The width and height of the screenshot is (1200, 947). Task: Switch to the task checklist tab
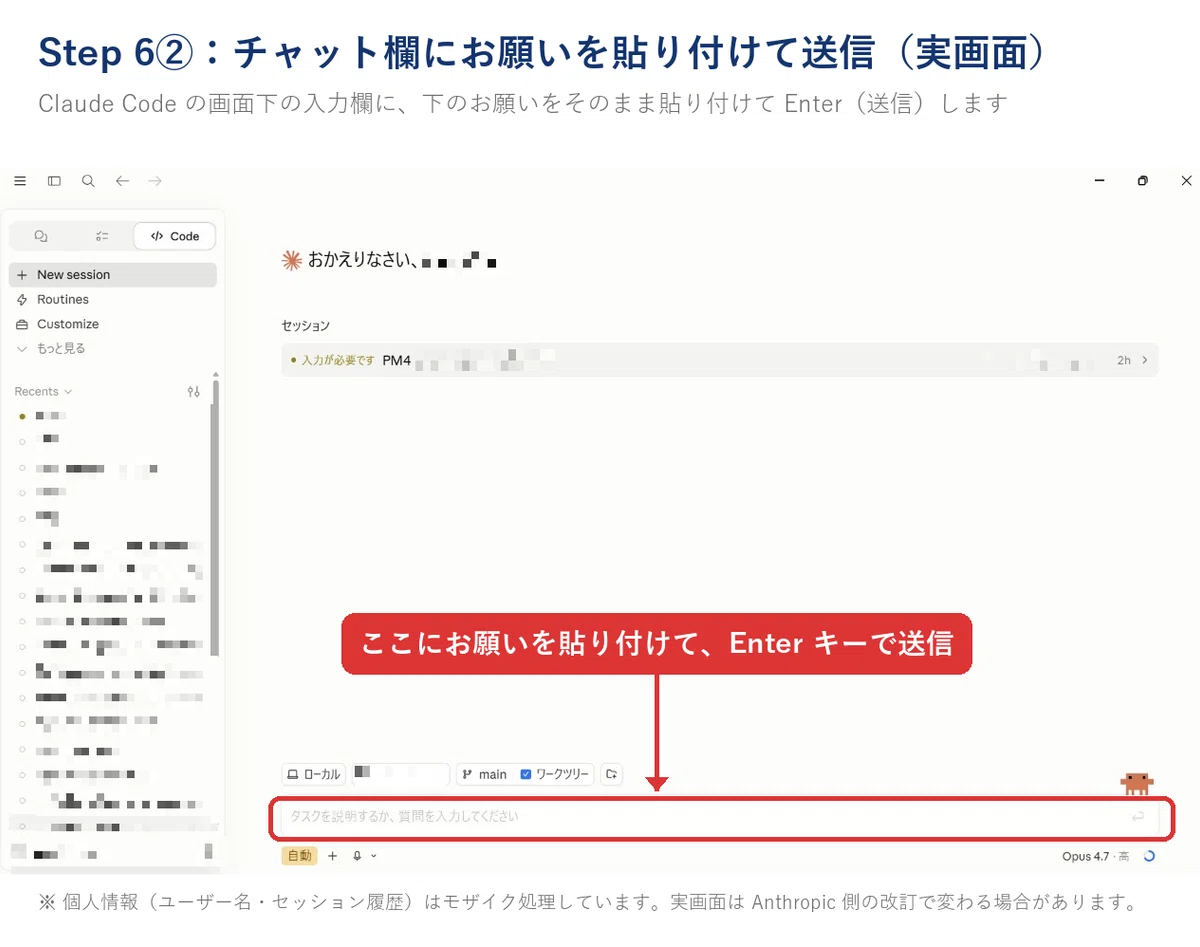(102, 236)
